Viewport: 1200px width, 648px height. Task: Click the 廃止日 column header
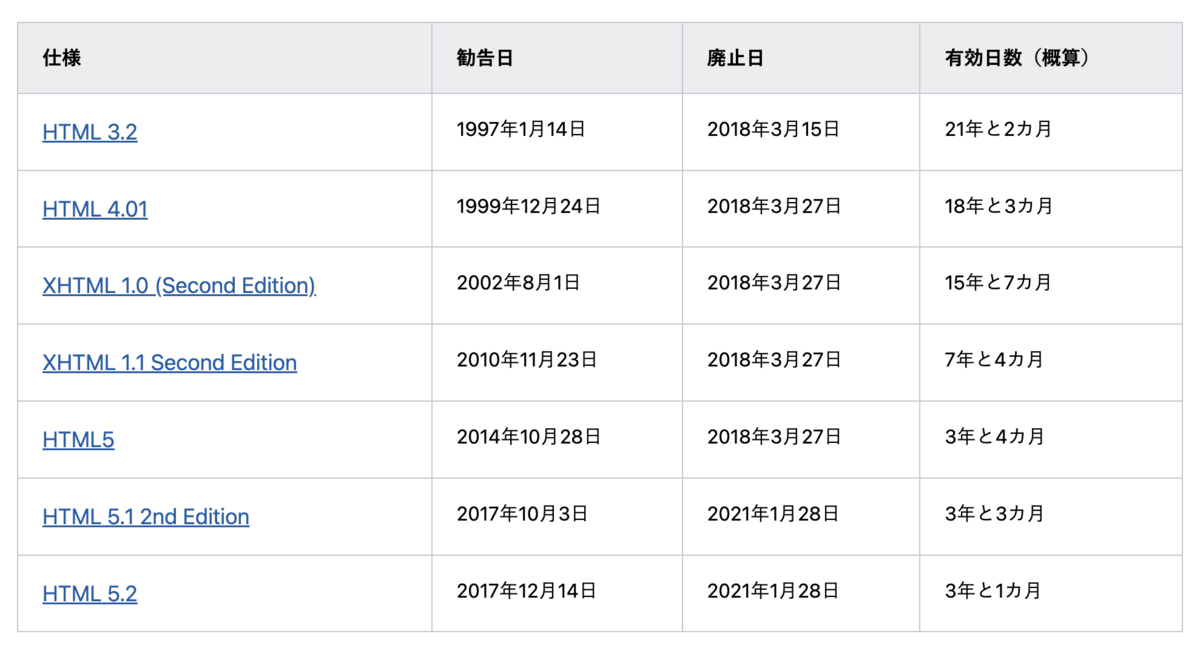[x=735, y=58]
